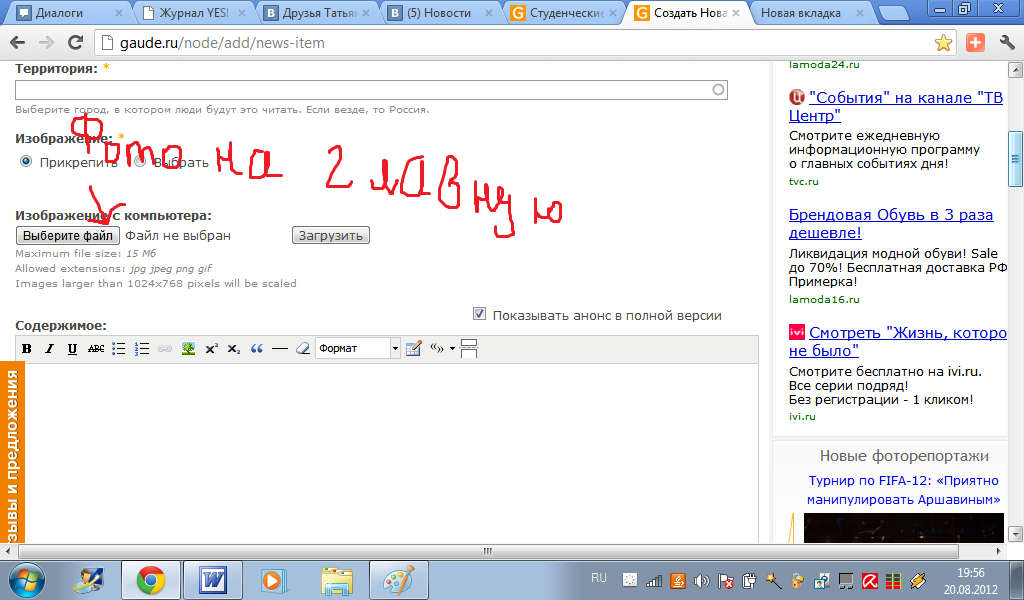
Task: Apply italic formatting in the editor
Action: click(x=50, y=349)
